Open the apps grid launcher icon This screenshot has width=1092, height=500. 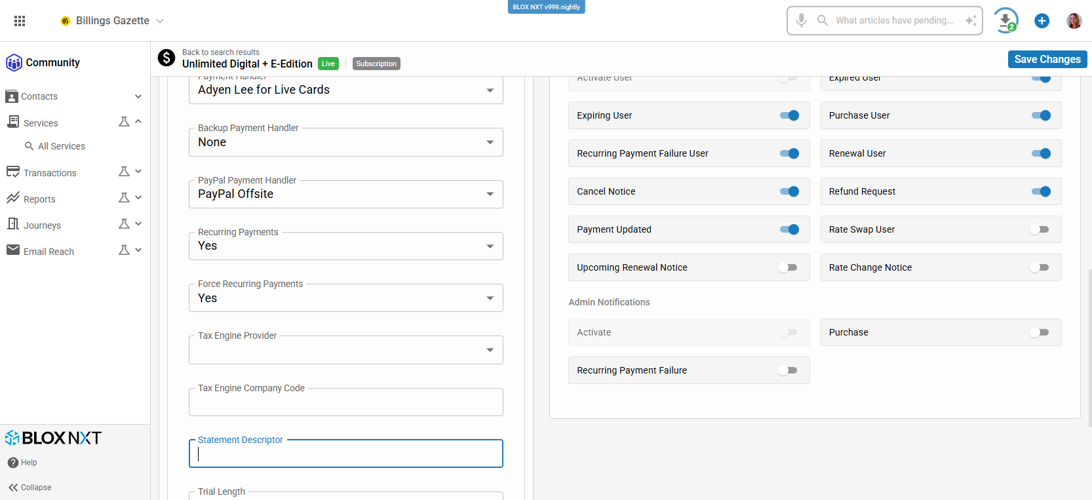pyautogui.click(x=19, y=20)
